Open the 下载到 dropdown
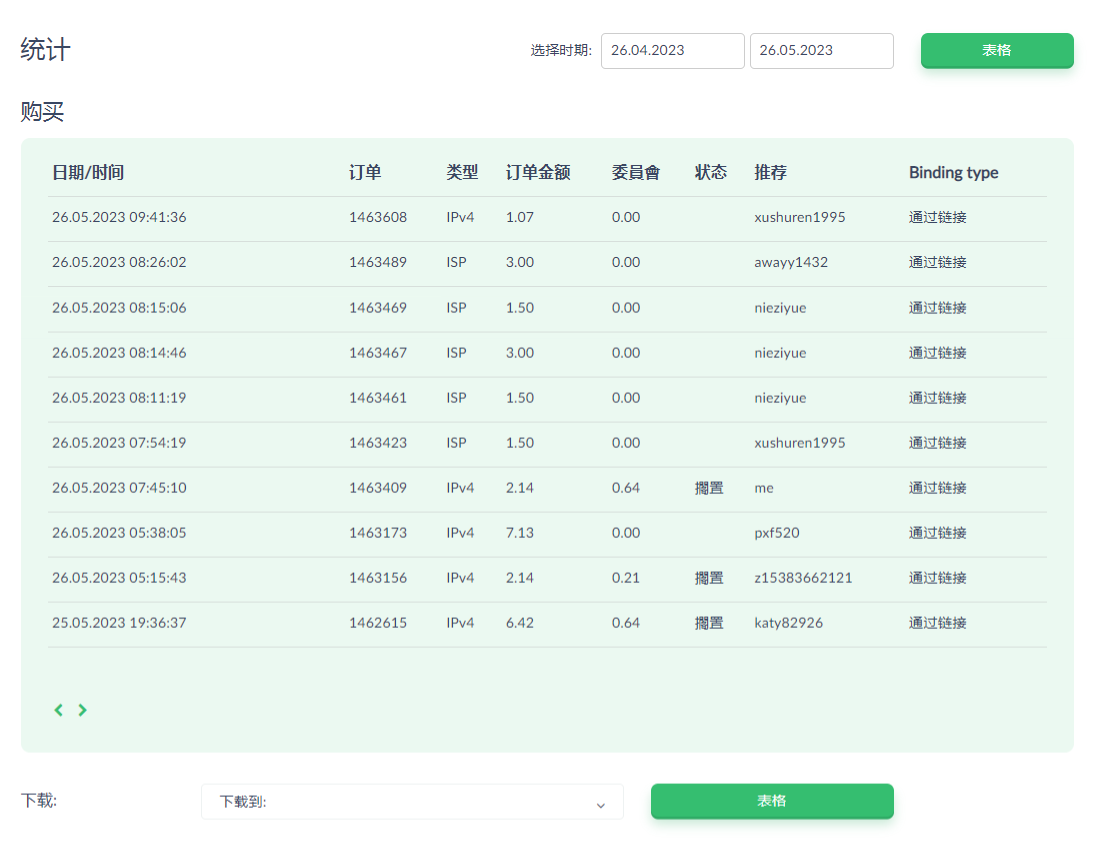This screenshot has height=845, width=1109. click(412, 802)
